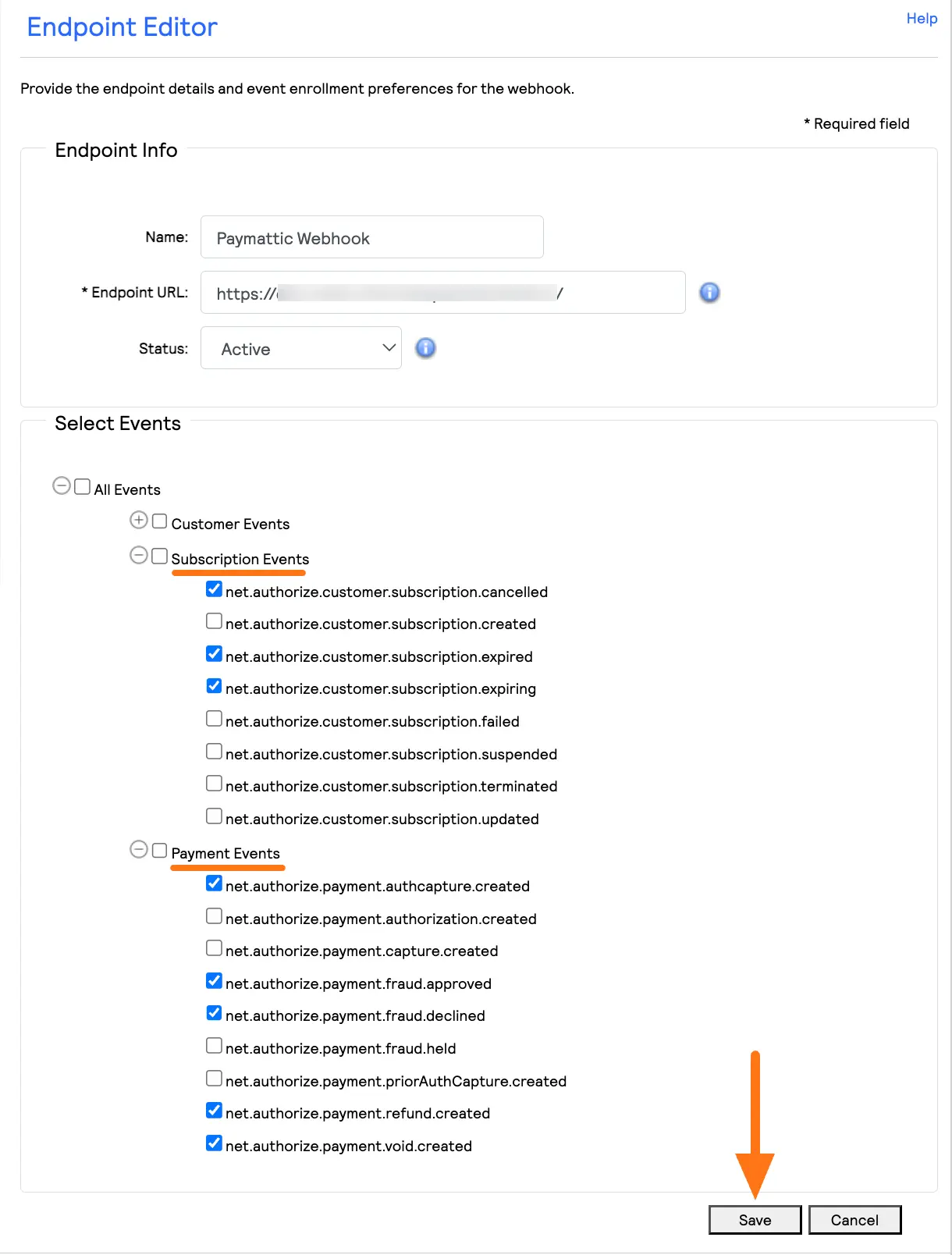Check the subscription.suspended event
Viewport: 952px width, 1255px height.
214,751
